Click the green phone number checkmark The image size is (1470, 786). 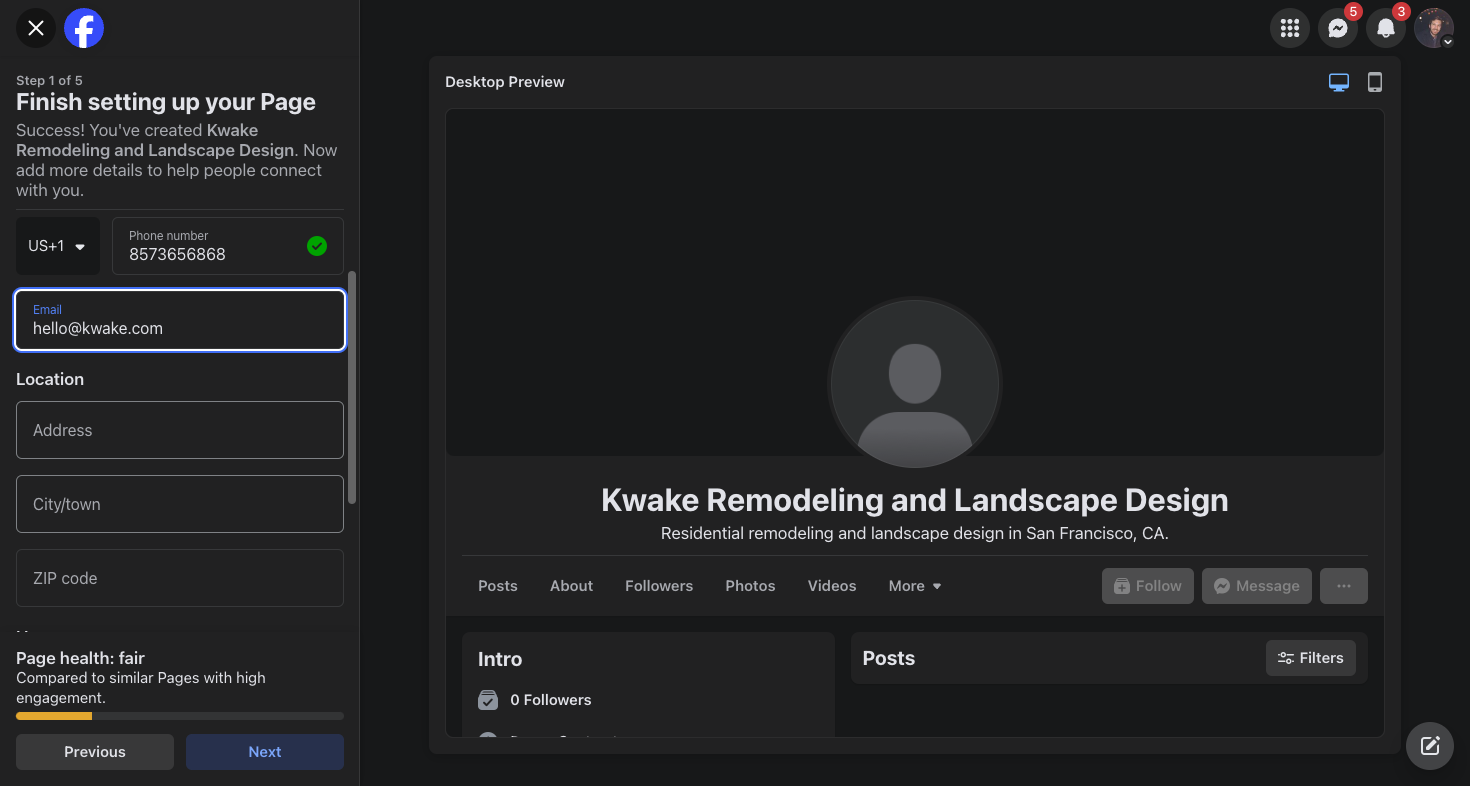pyautogui.click(x=317, y=246)
